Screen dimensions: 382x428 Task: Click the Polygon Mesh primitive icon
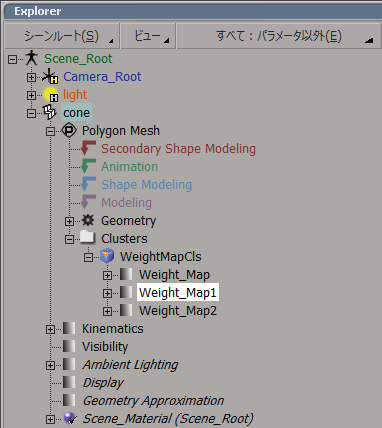click(x=69, y=130)
